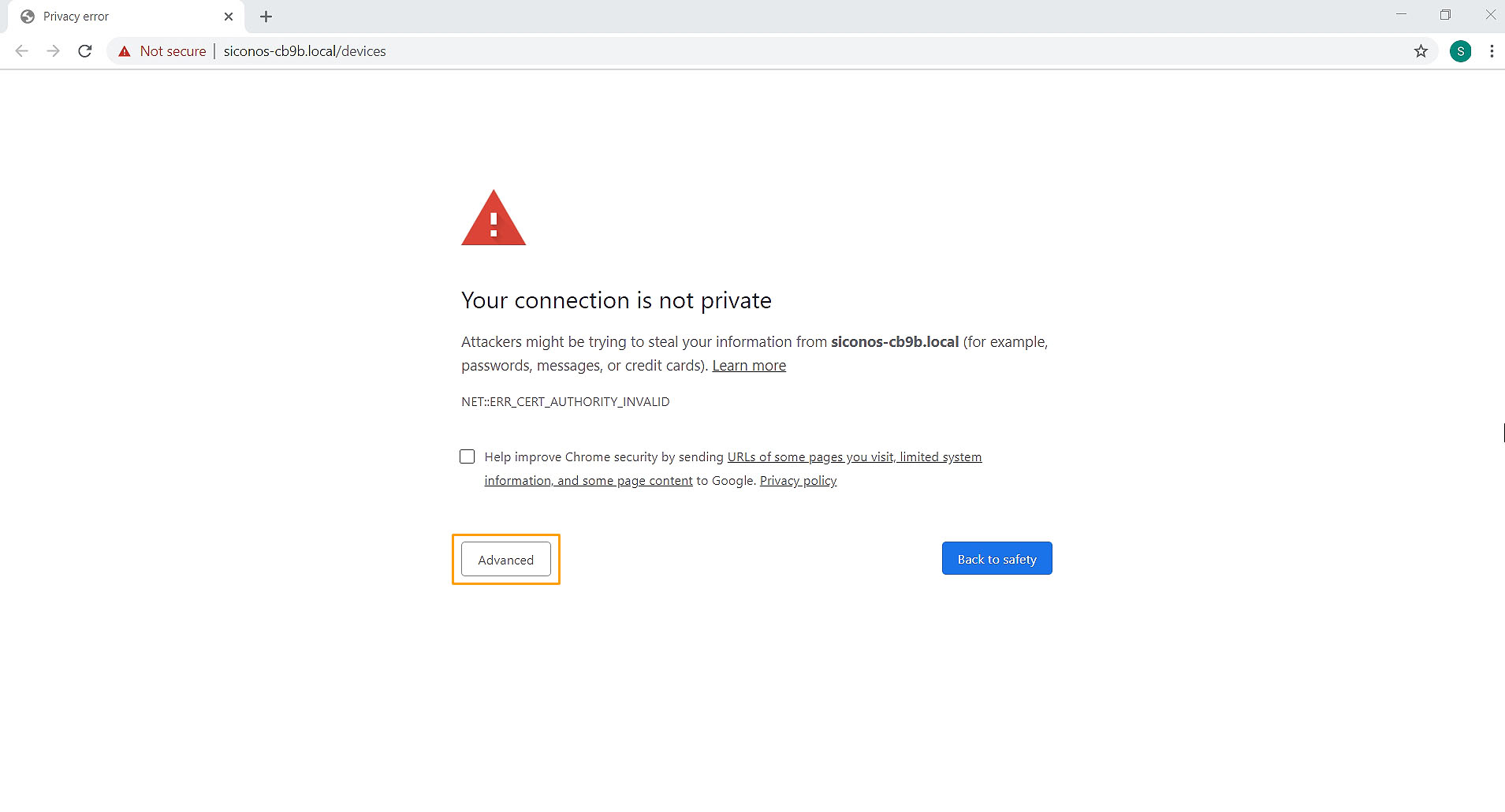Open the green S profile avatar

point(1460,51)
